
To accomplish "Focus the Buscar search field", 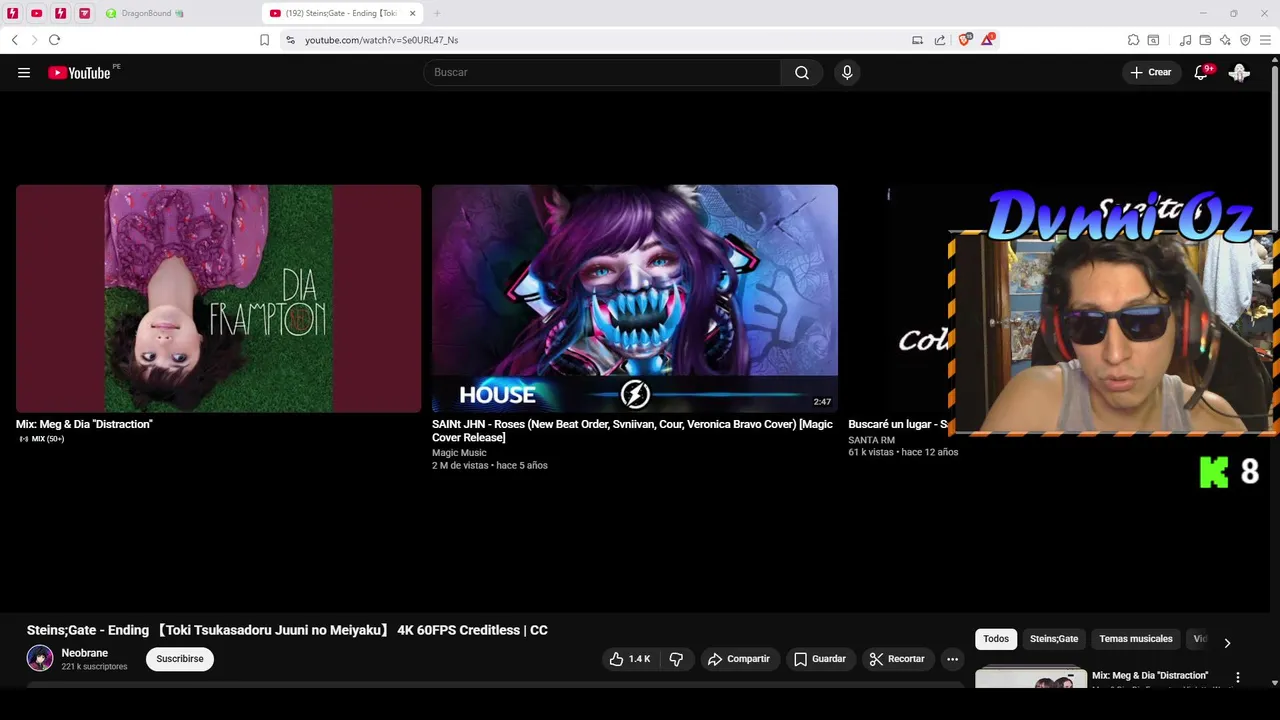I will (x=602, y=72).
